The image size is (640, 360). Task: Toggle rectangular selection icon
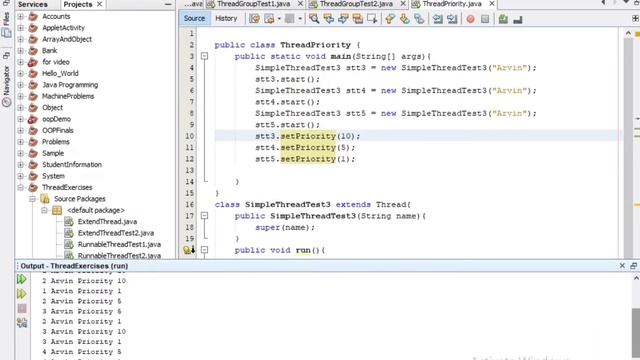coord(372,19)
